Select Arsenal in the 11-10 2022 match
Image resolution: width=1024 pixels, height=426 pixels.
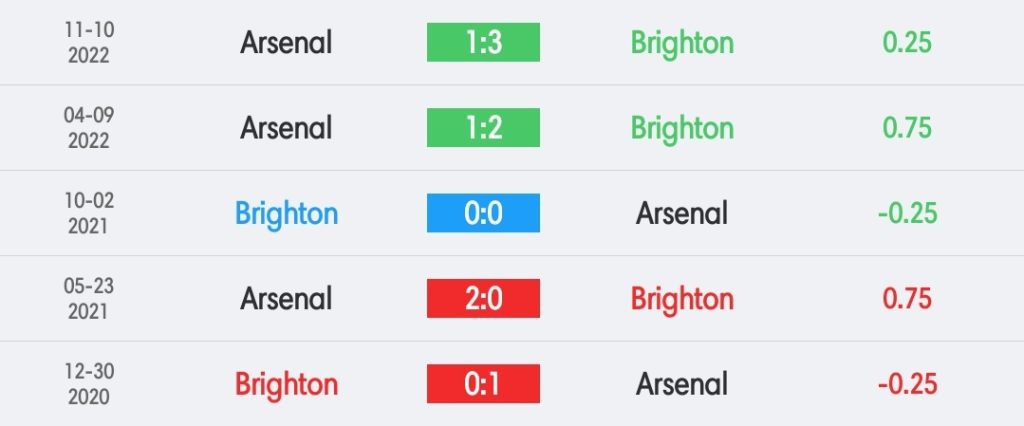(x=286, y=43)
